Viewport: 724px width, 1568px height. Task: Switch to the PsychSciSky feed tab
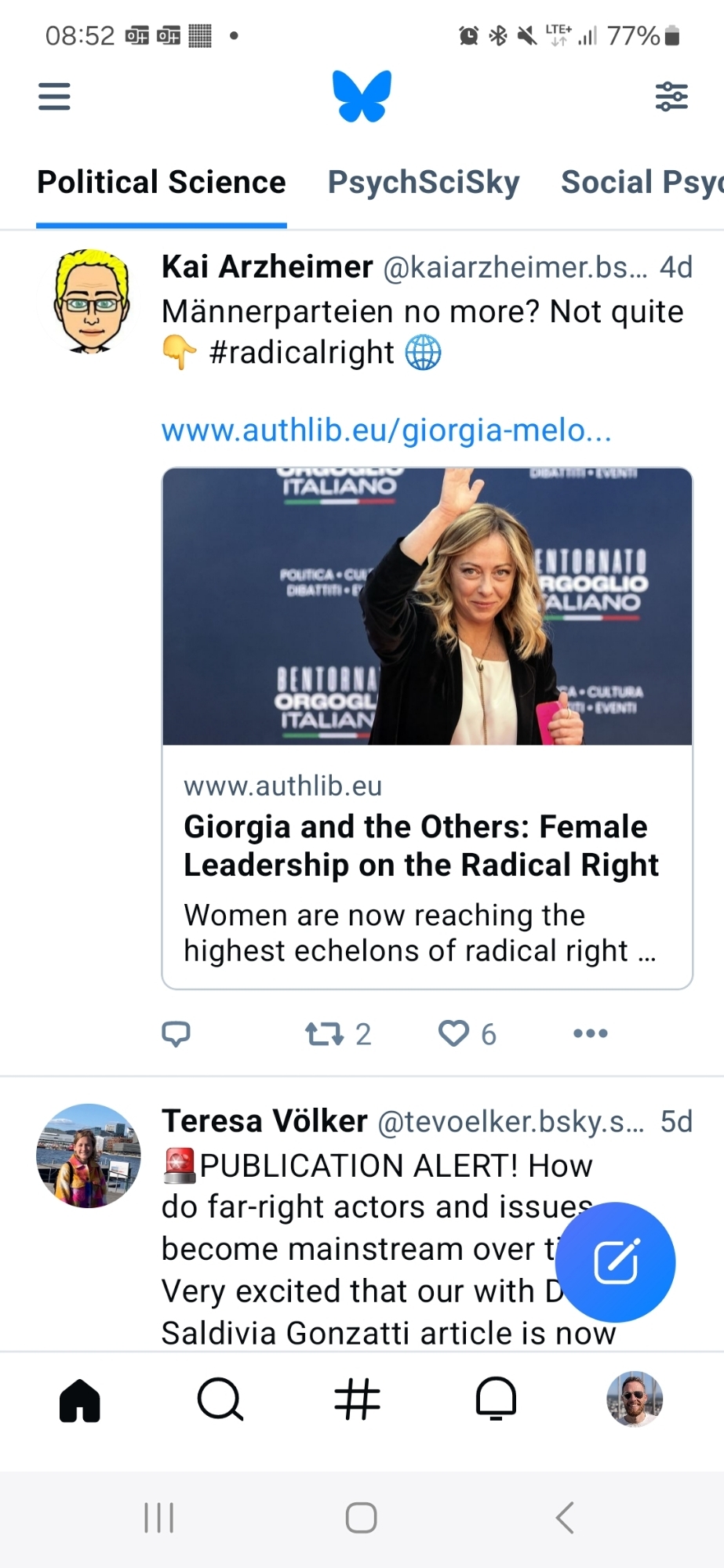pyautogui.click(x=424, y=183)
